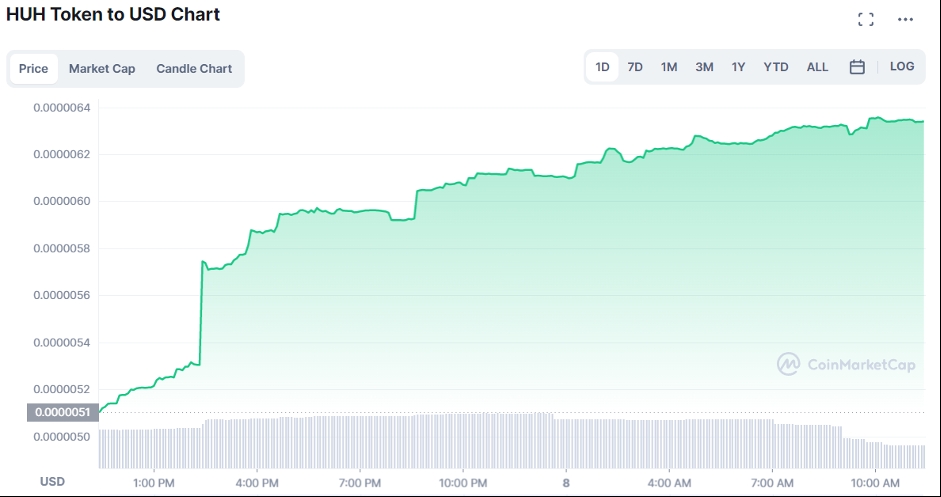The image size is (941, 497).
Task: Click the 0.0000051 price marker label
Action: (62, 412)
